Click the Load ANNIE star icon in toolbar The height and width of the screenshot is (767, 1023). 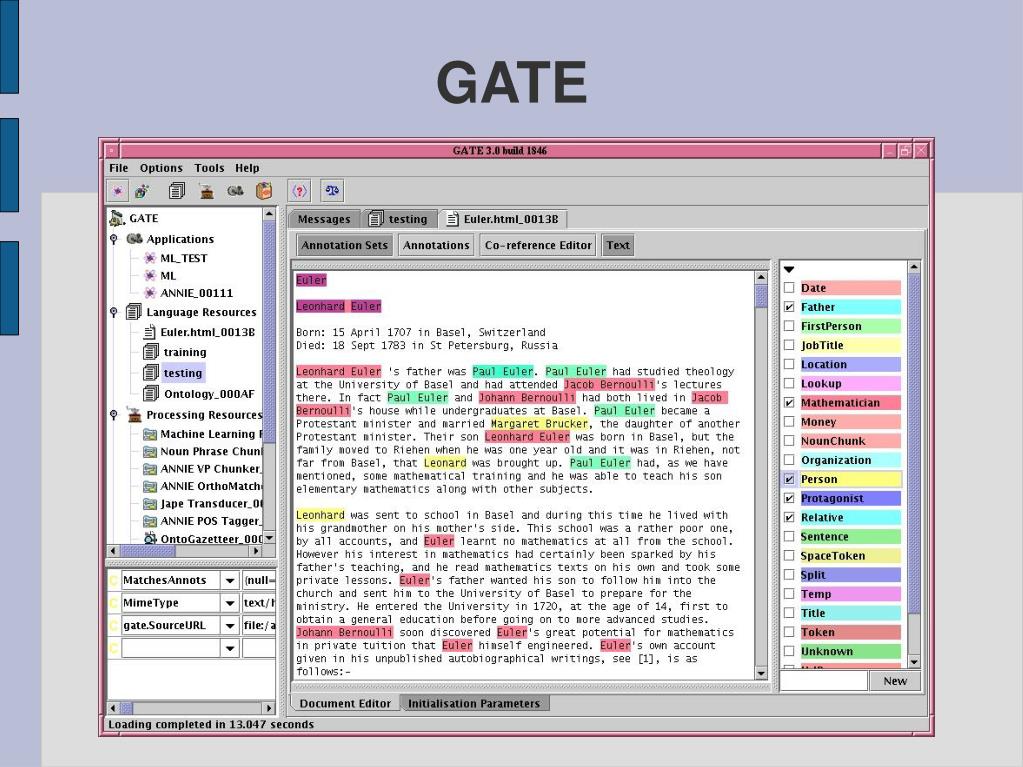pyautogui.click(x=117, y=191)
